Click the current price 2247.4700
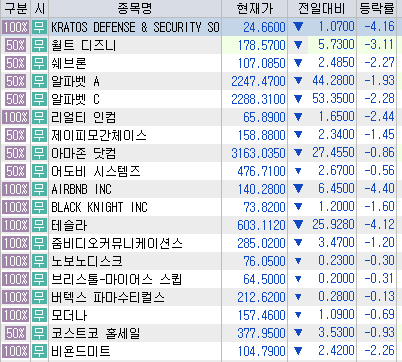The width and height of the screenshot is (402, 362). (x=259, y=81)
